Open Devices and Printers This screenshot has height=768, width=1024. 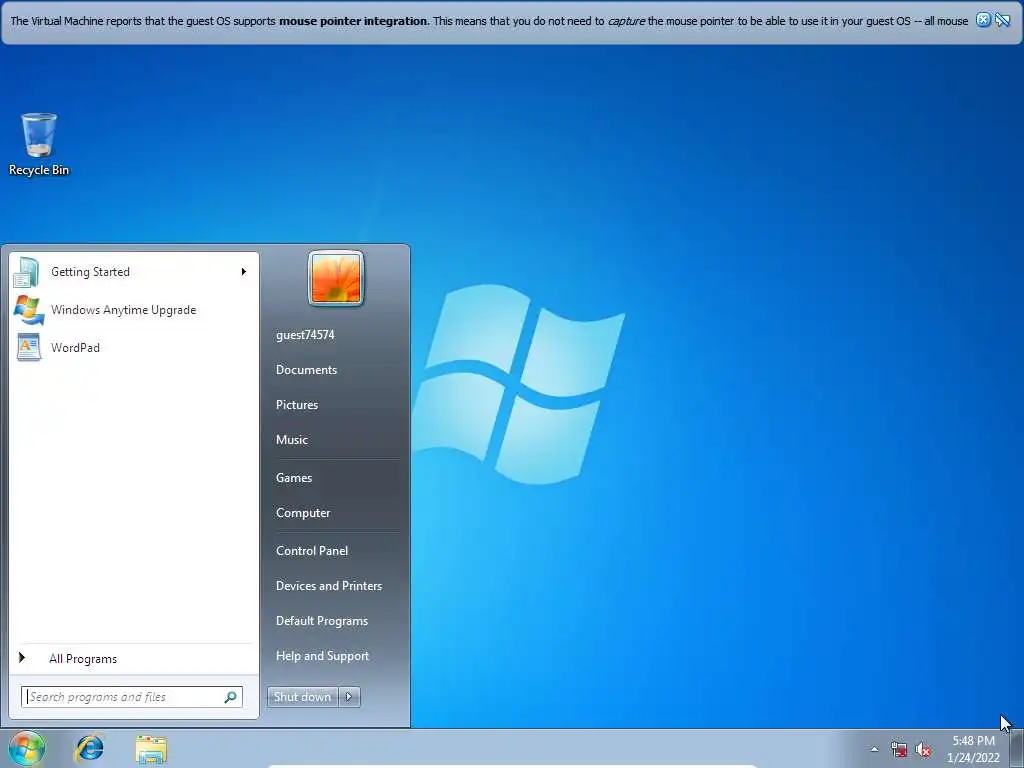pos(329,586)
